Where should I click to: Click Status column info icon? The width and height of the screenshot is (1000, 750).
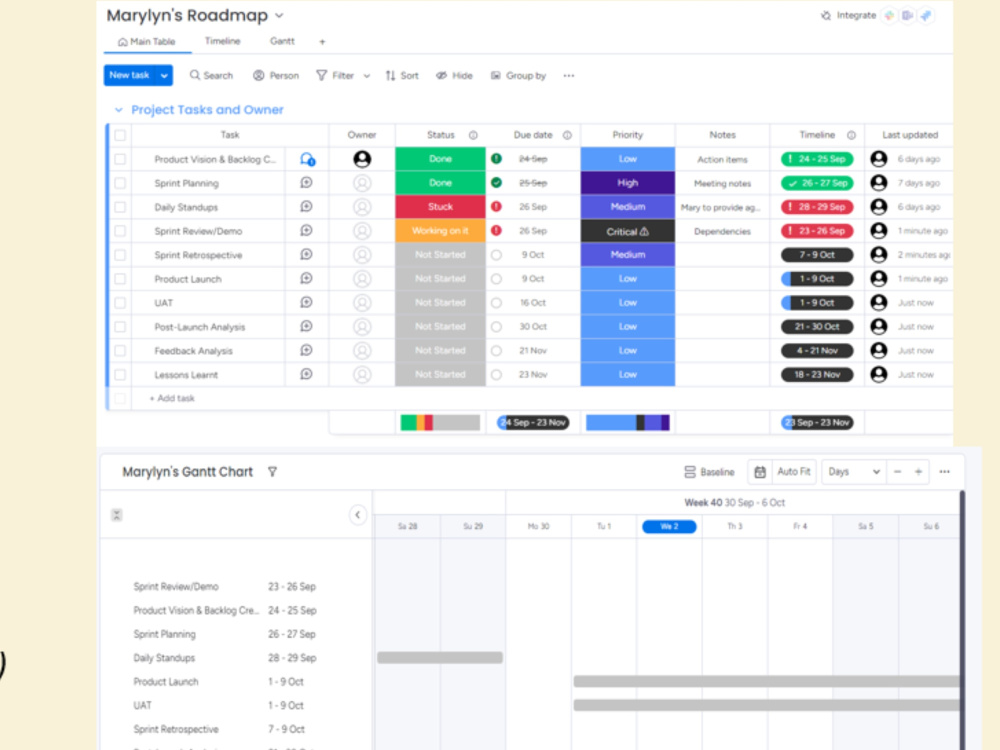[x=473, y=135]
